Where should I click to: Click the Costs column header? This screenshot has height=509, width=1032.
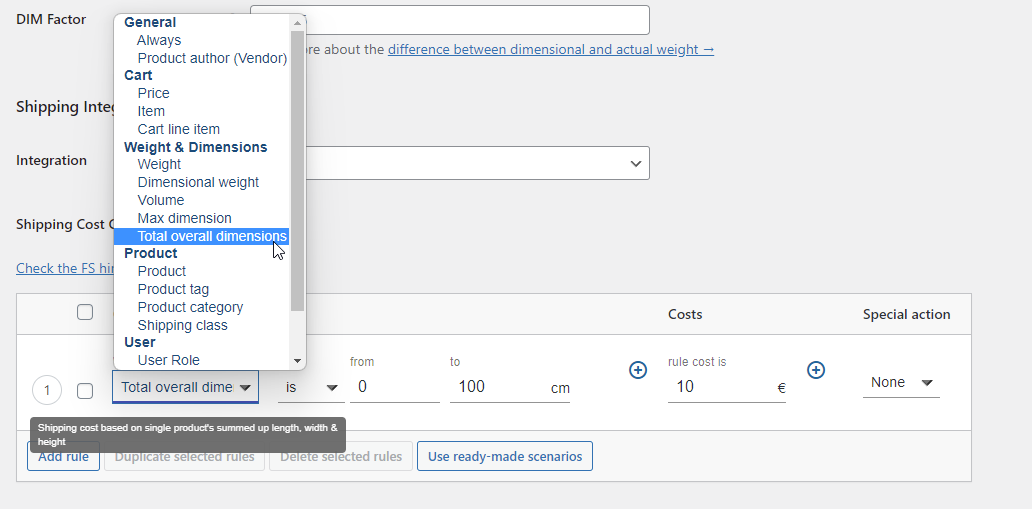(x=685, y=314)
